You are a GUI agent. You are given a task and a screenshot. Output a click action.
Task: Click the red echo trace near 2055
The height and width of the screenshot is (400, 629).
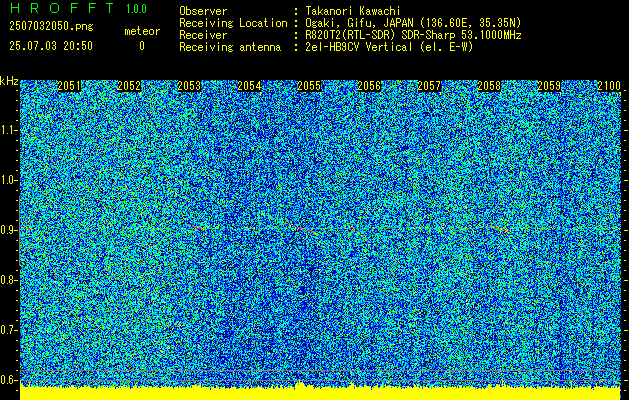coord(307,230)
